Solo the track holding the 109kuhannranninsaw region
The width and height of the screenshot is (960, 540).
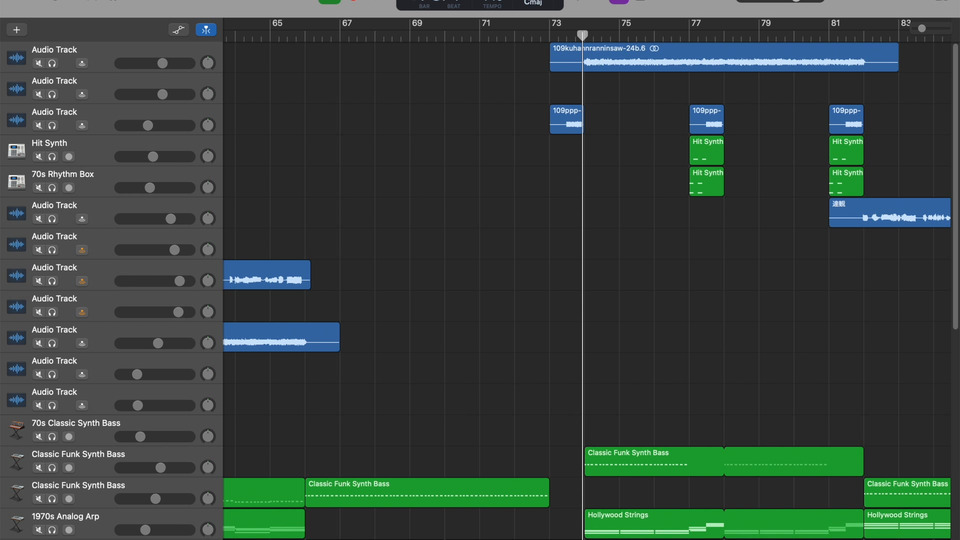pos(52,63)
